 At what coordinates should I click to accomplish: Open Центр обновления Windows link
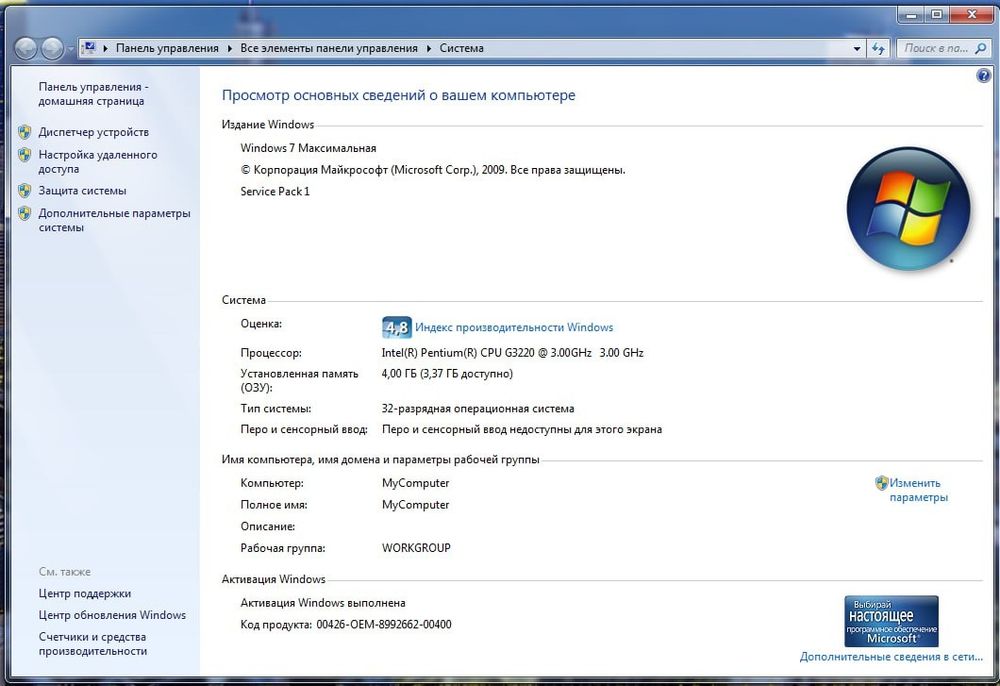pyautogui.click(x=112, y=615)
